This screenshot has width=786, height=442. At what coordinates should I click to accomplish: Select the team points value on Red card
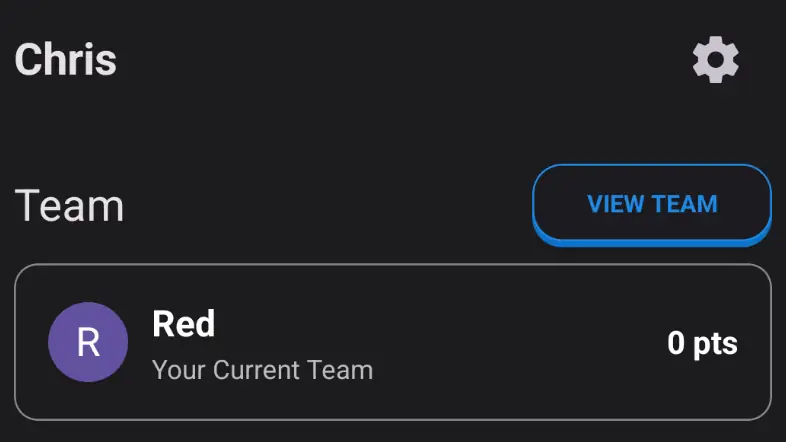pyautogui.click(x=702, y=343)
